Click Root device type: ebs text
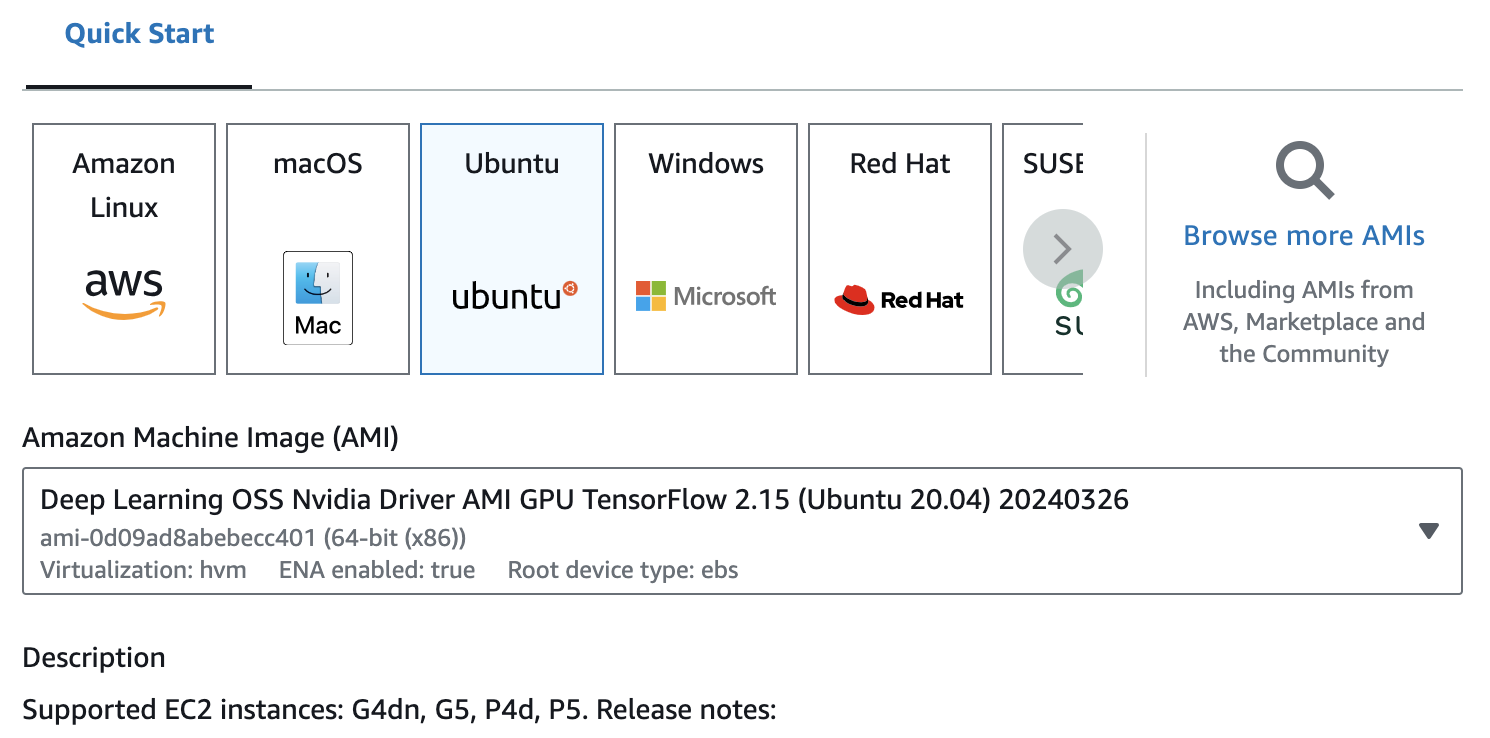This screenshot has height=738, width=1490. [623, 570]
